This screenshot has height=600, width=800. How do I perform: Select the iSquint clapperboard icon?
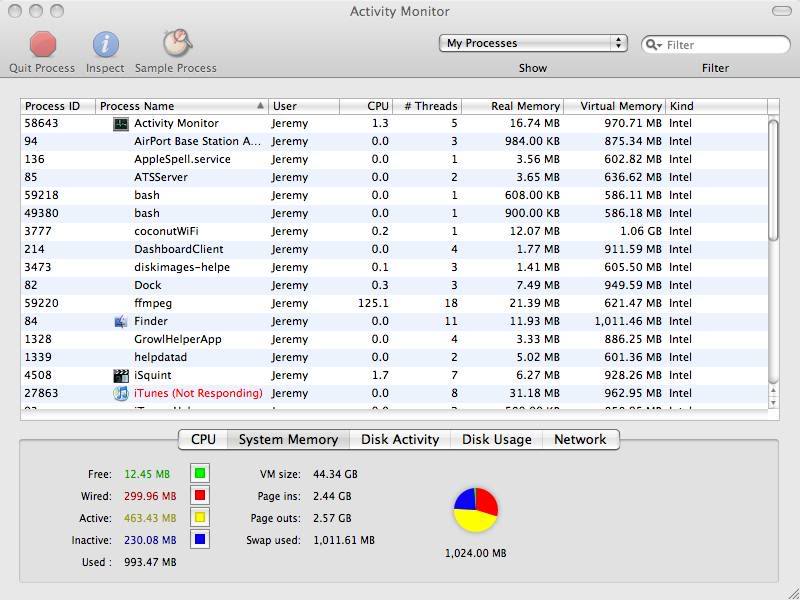tap(121, 376)
